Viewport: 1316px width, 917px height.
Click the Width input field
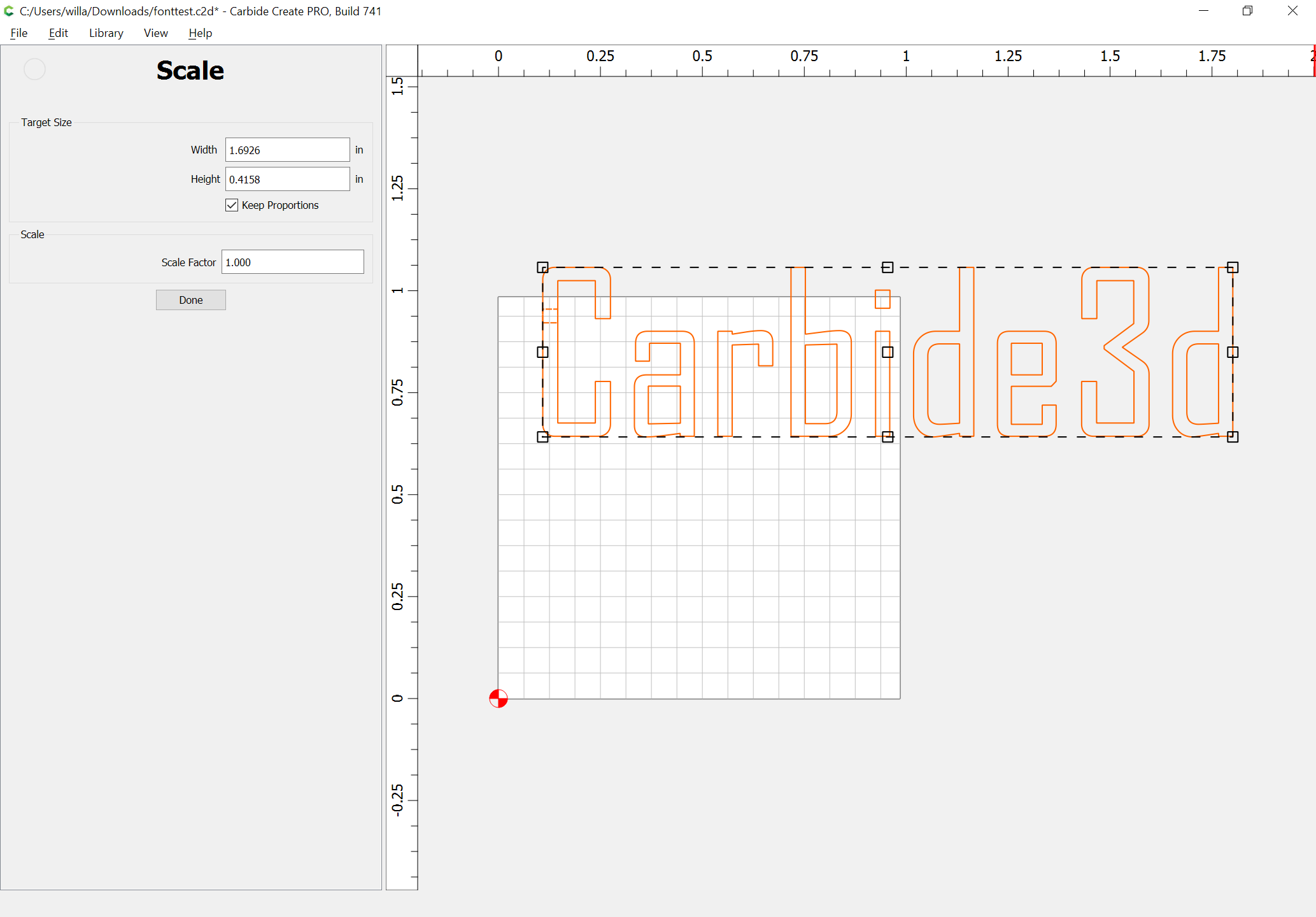click(x=287, y=150)
